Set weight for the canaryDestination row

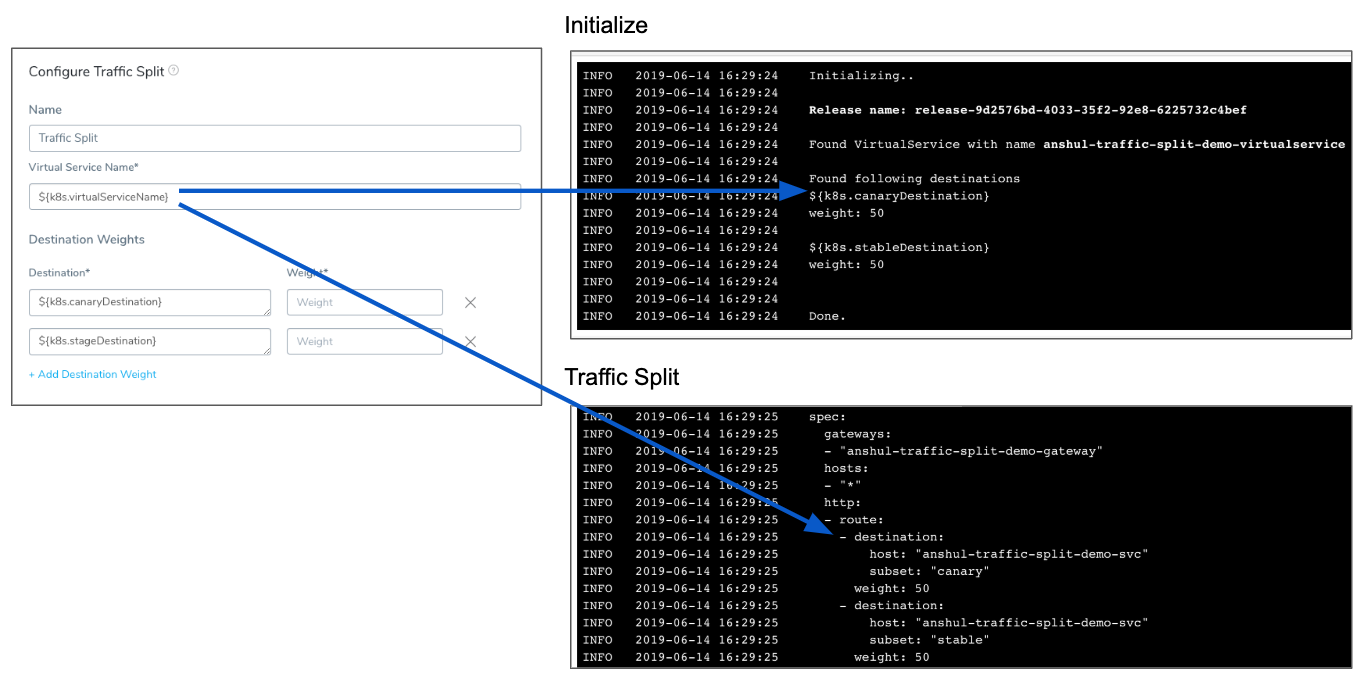(365, 302)
